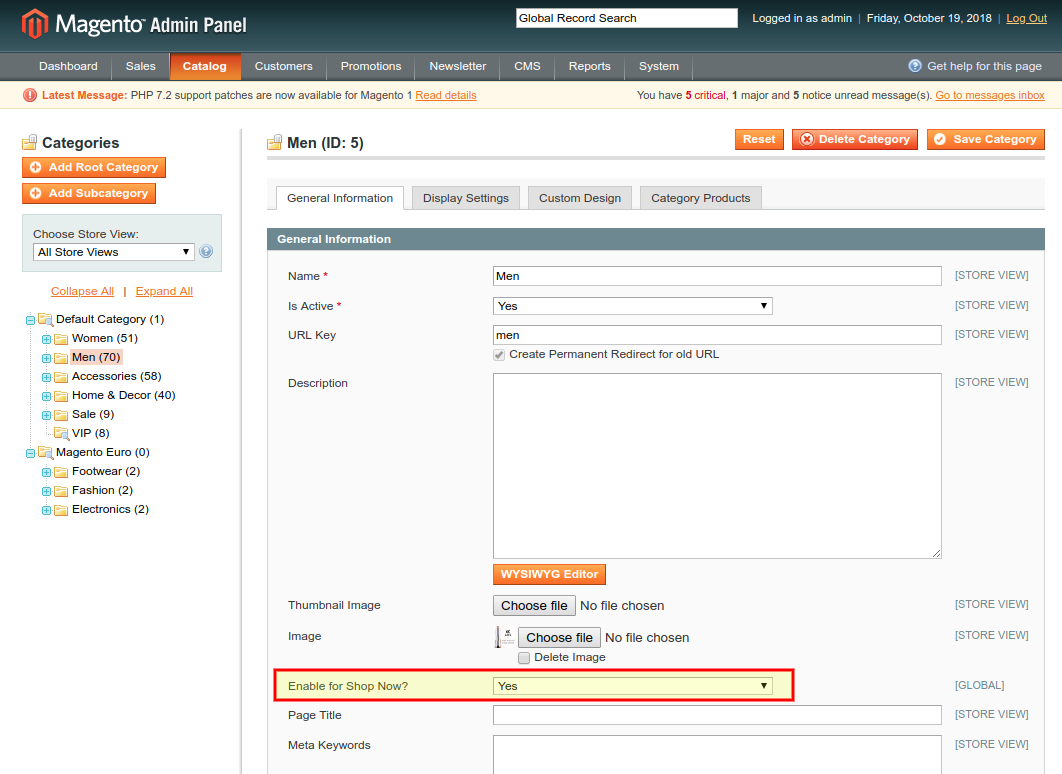Screen dimensions: 1062x774
Task: Click the VIP folder icon
Action: click(61, 433)
